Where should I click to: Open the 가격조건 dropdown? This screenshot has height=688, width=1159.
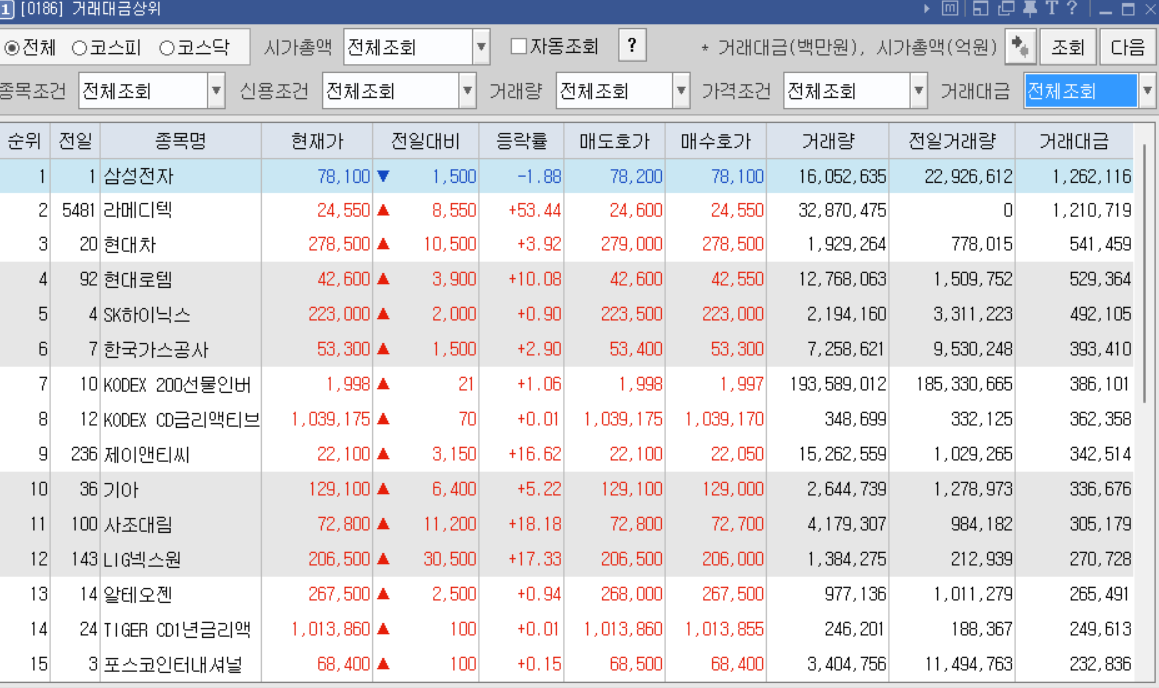click(918, 92)
